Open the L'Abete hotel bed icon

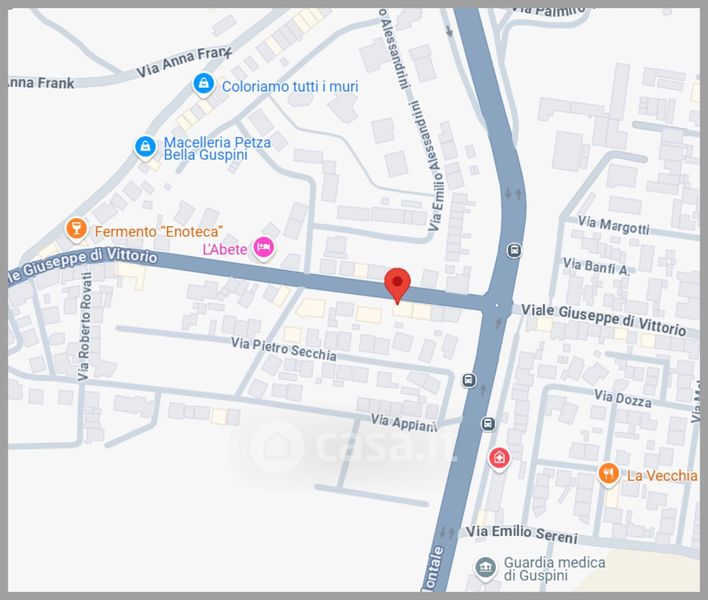pyautogui.click(x=264, y=248)
